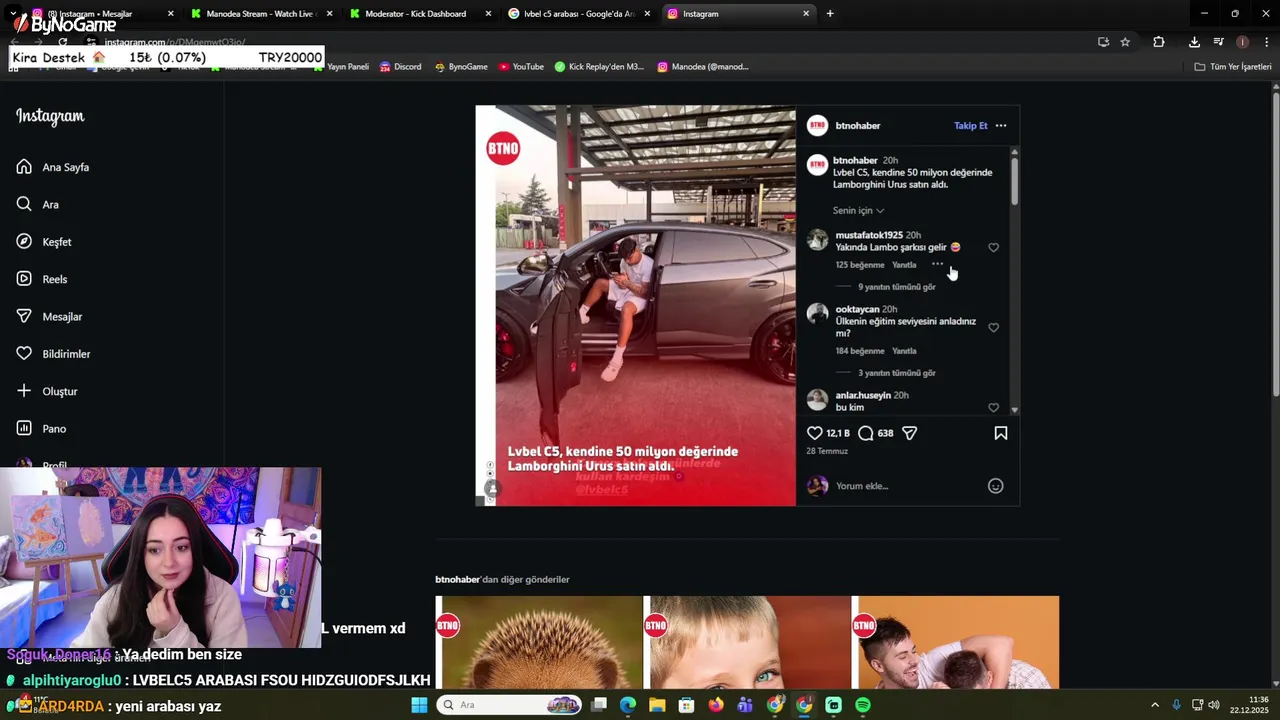Click the Lamborghini Urus post image
This screenshot has width=1280, height=720.
[x=636, y=306]
